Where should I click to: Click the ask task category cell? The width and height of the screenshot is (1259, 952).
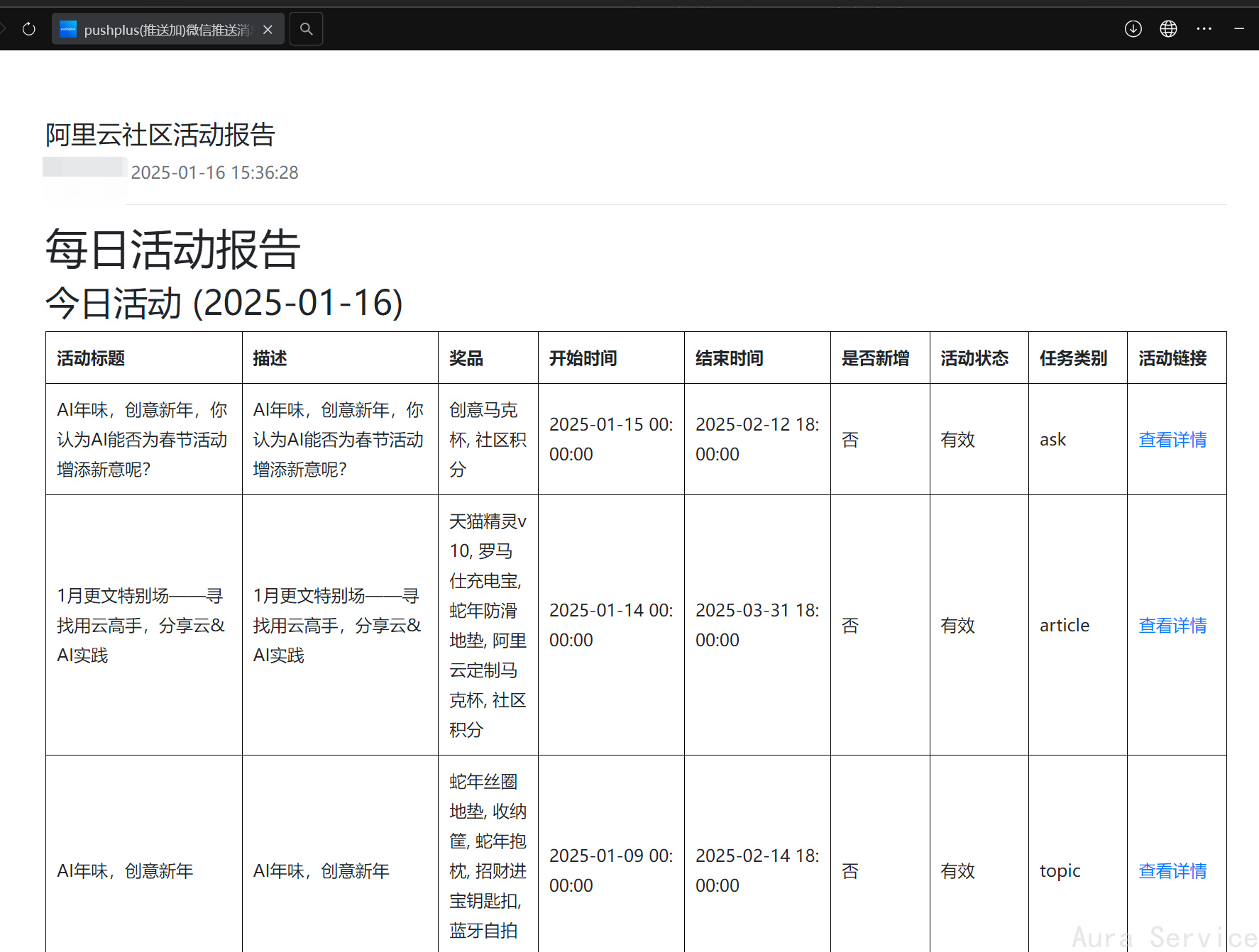pos(1078,439)
